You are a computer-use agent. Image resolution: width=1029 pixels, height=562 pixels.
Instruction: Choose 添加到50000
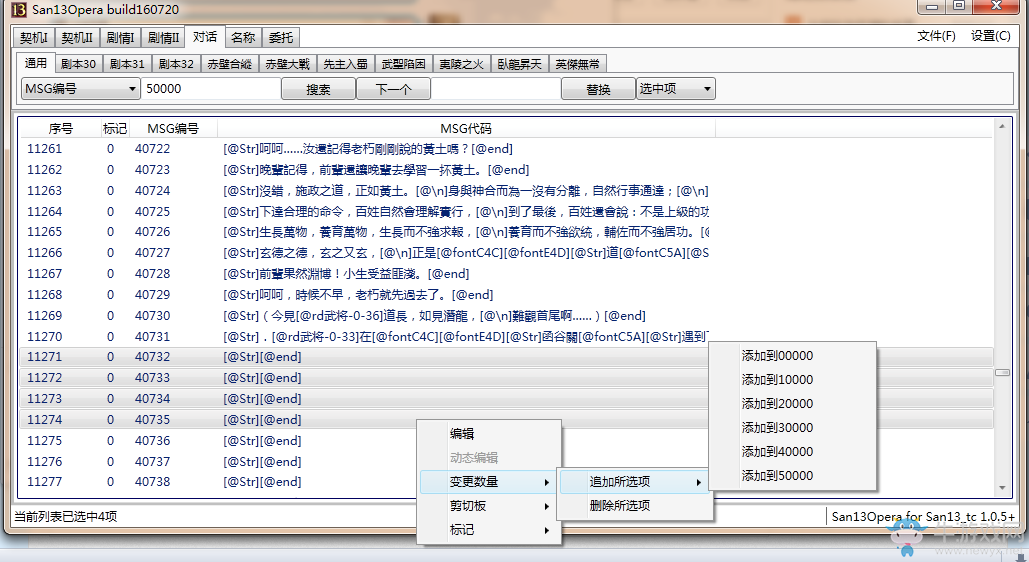click(x=793, y=475)
